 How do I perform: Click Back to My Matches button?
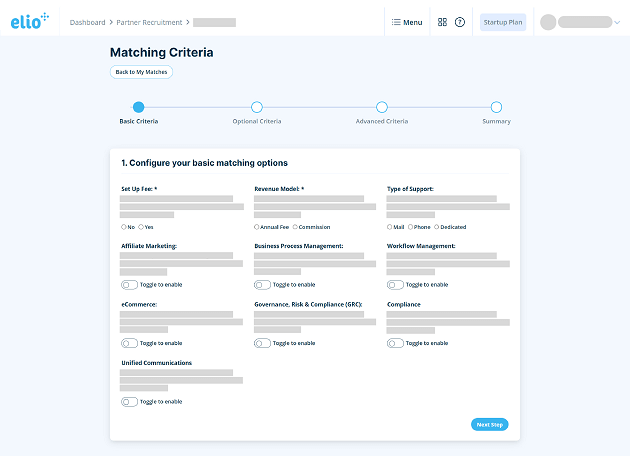(141, 72)
